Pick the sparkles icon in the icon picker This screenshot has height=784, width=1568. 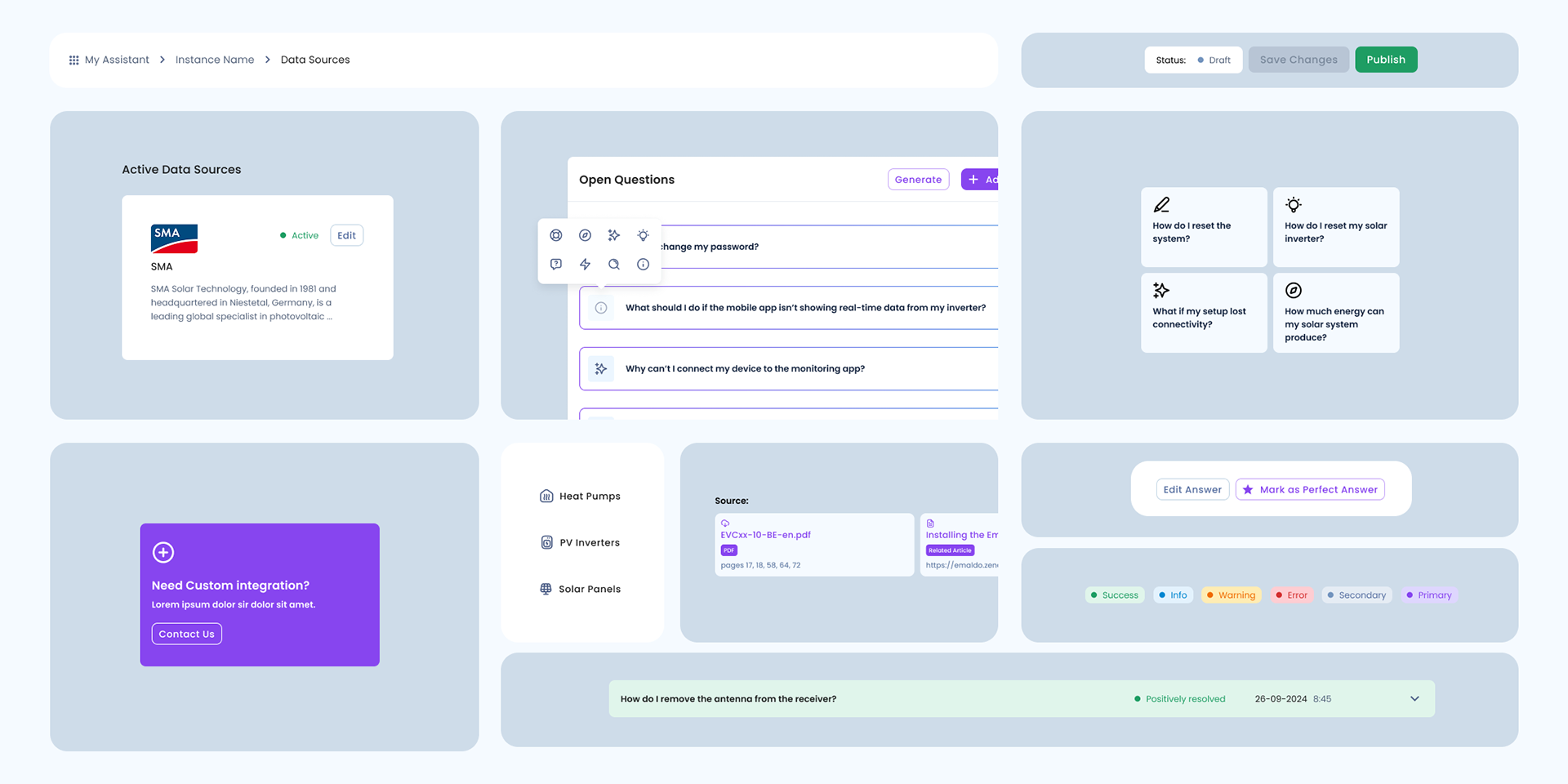[614, 235]
